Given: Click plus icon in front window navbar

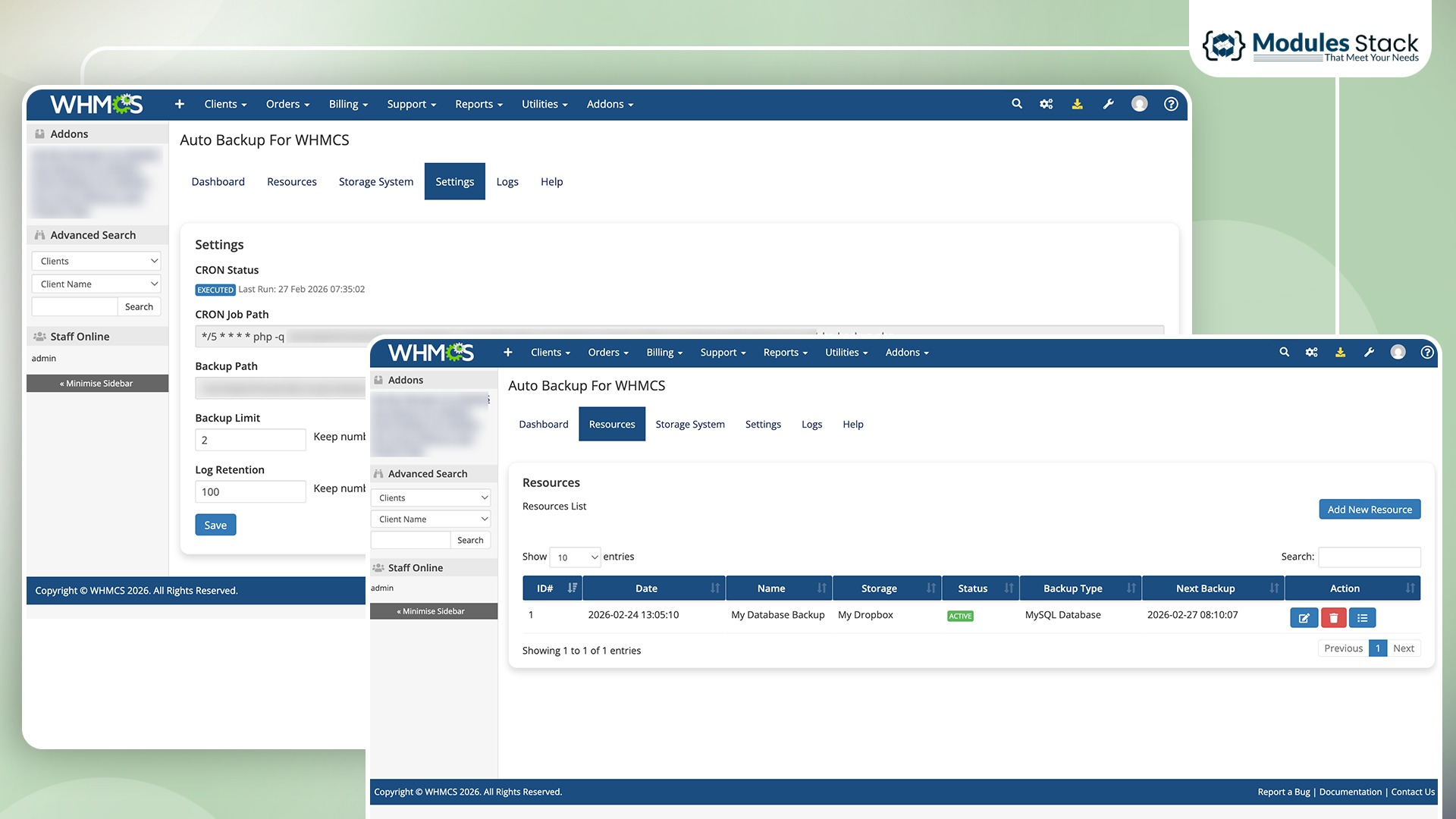Looking at the screenshot, I should pos(508,353).
